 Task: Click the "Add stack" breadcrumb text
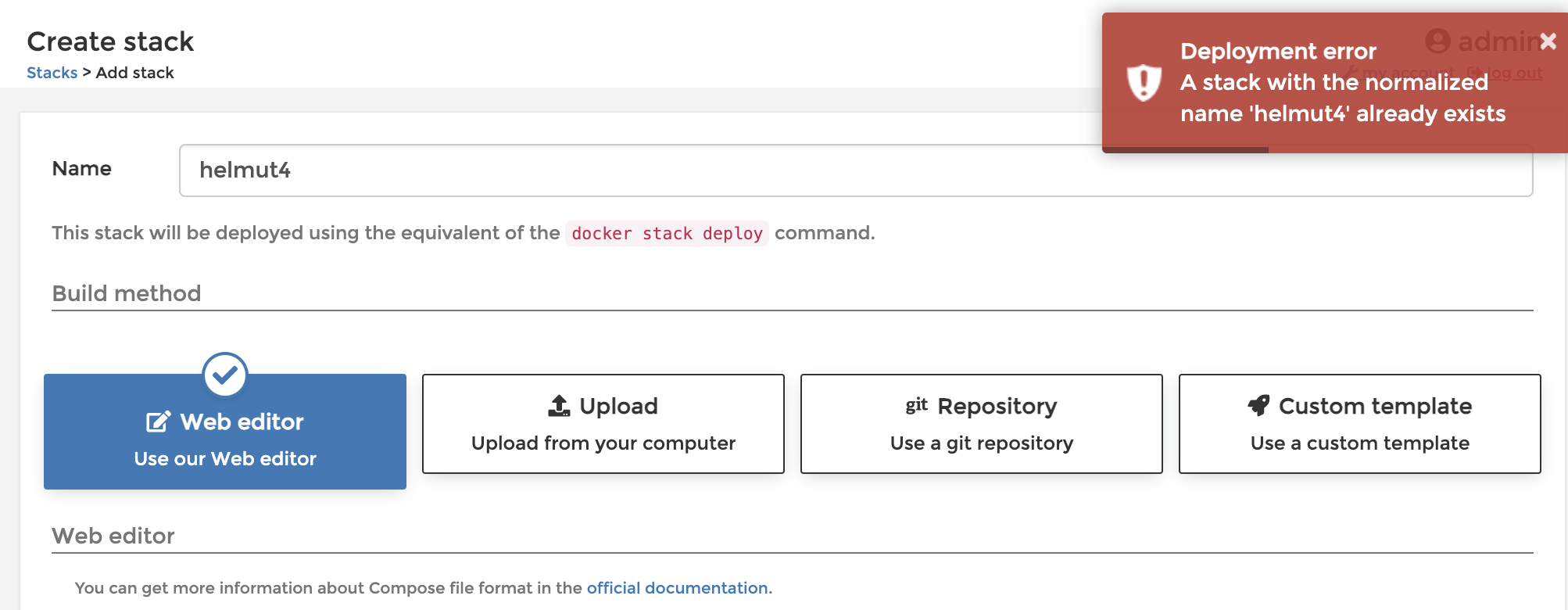tap(134, 73)
